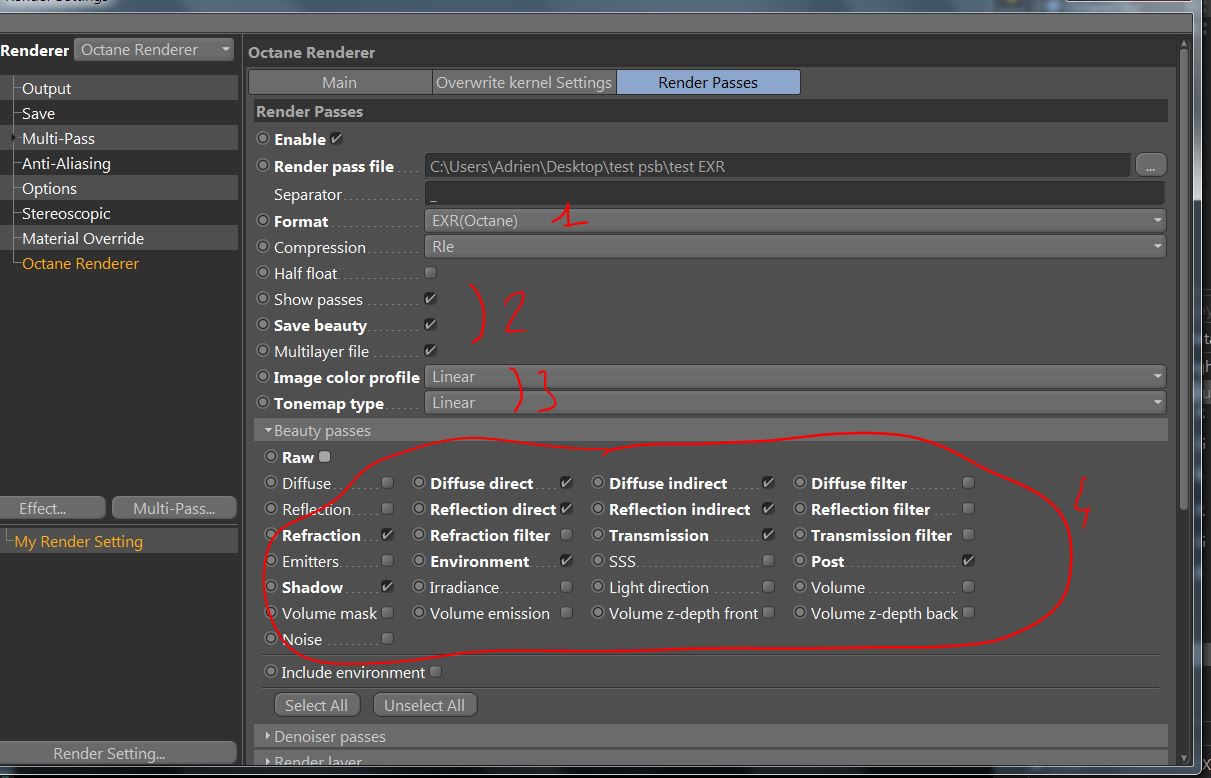
Task: Toggle the Environment pass checkbox
Action: tap(567, 560)
